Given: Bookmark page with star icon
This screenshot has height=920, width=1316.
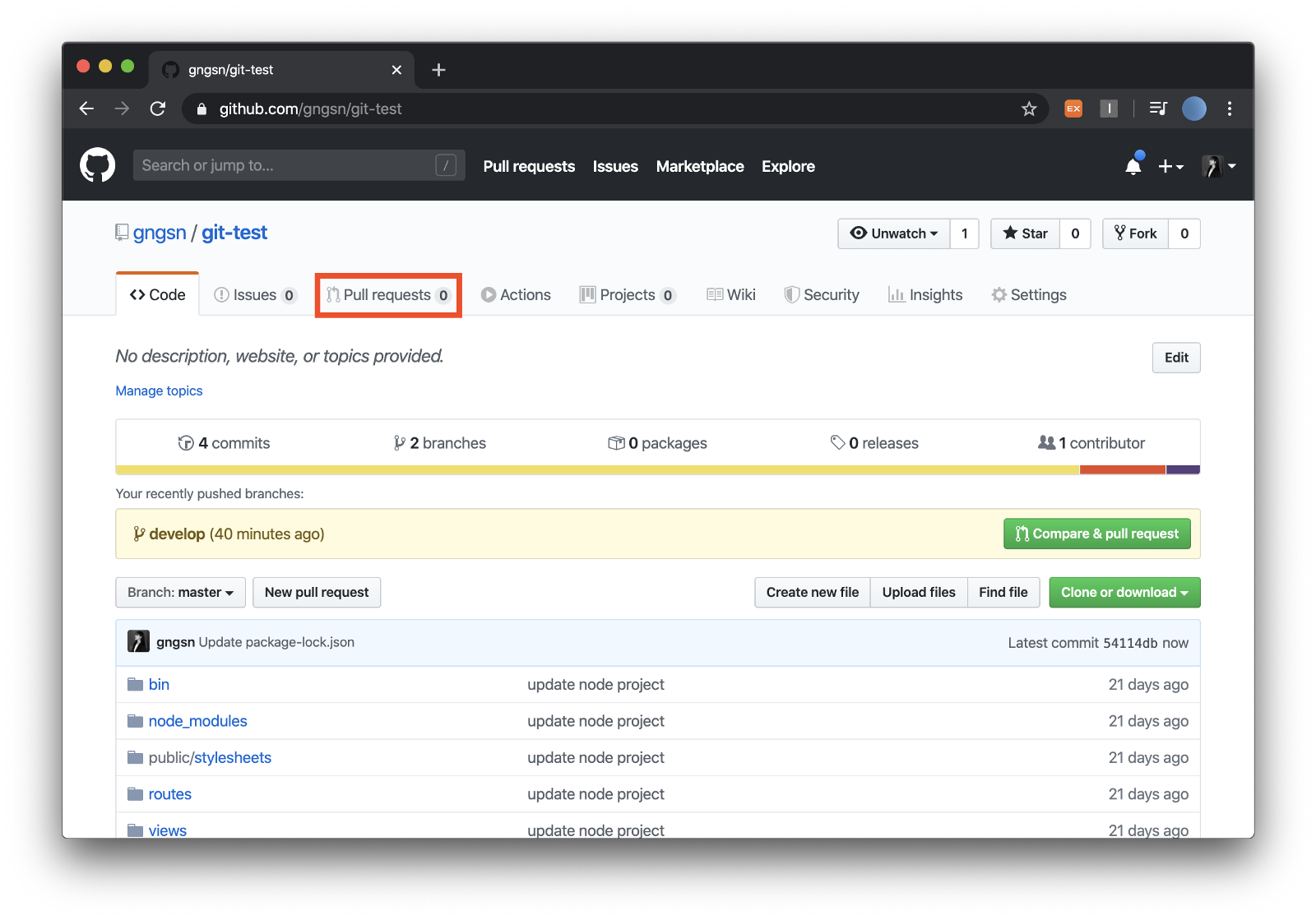Looking at the screenshot, I should point(1029,109).
